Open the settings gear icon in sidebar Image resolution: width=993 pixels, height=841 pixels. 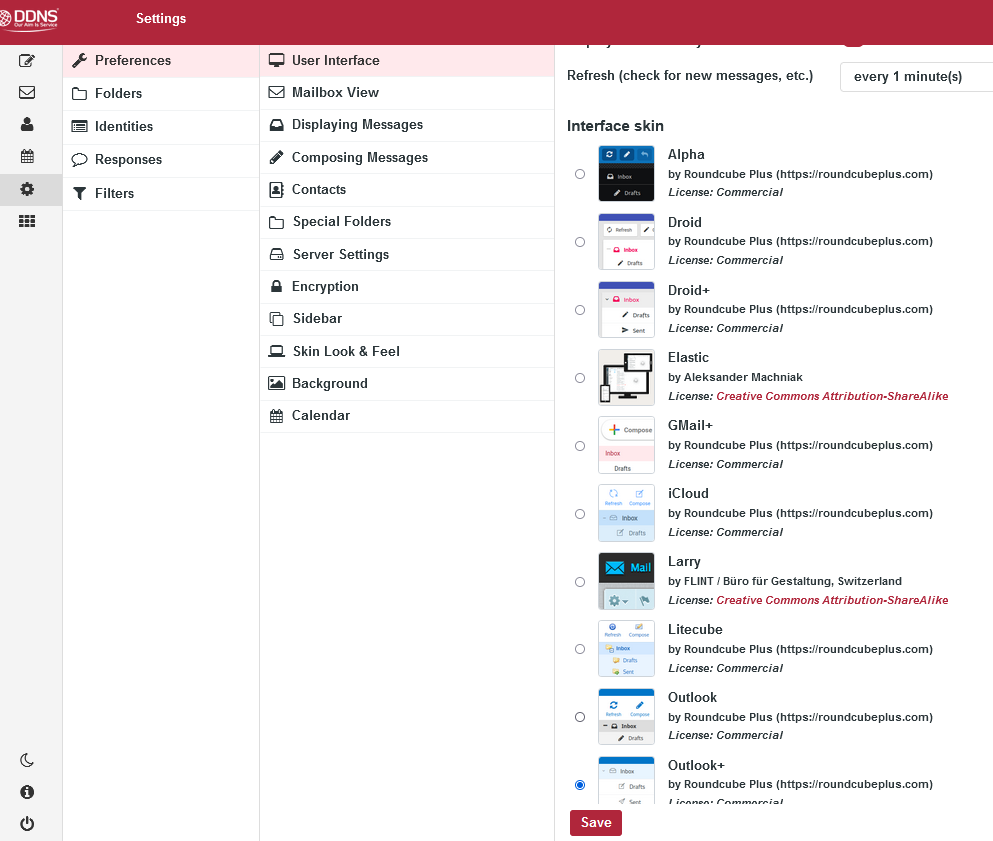[x=27, y=189]
